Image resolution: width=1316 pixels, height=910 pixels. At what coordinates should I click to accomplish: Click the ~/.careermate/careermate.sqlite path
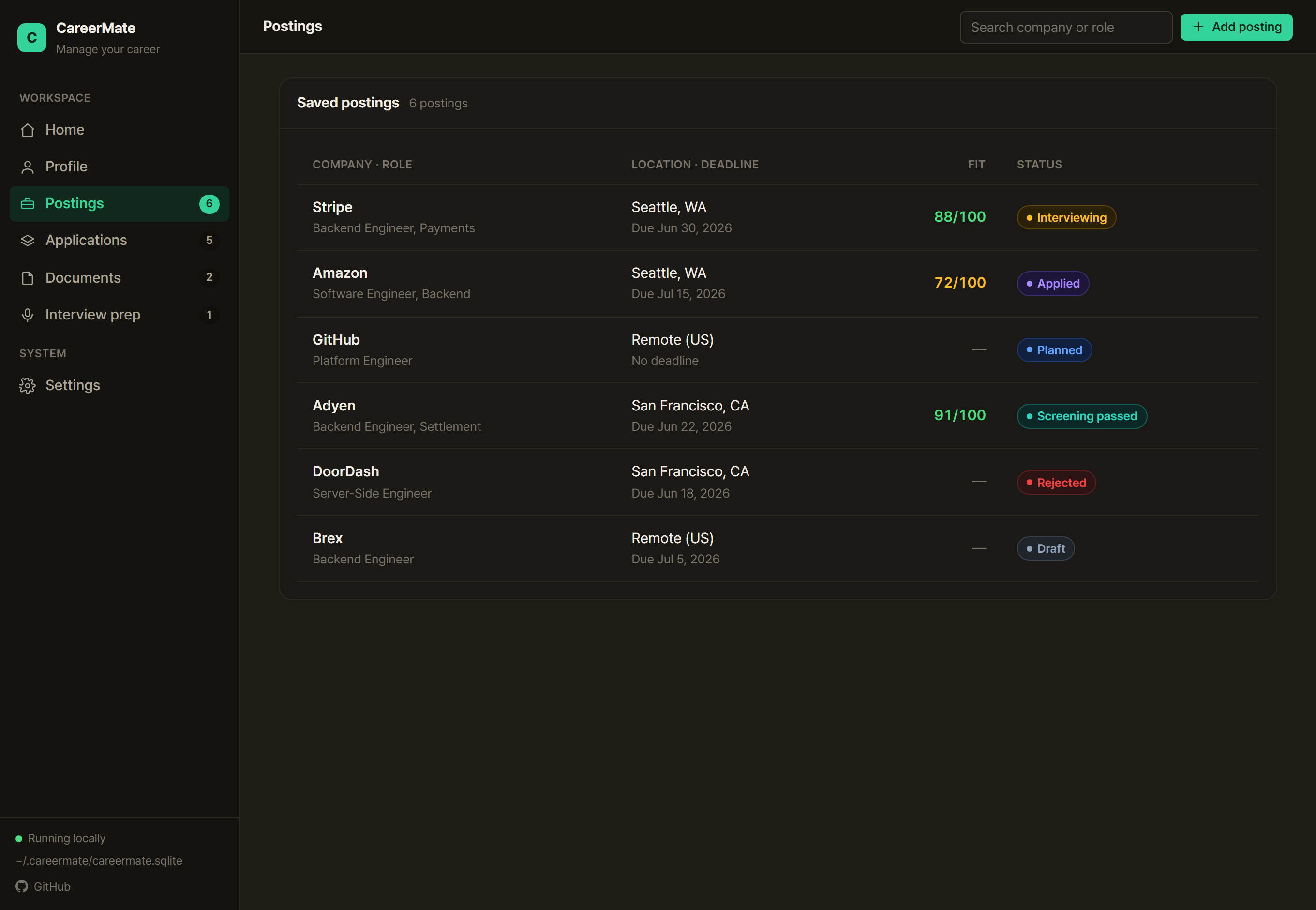(x=99, y=861)
